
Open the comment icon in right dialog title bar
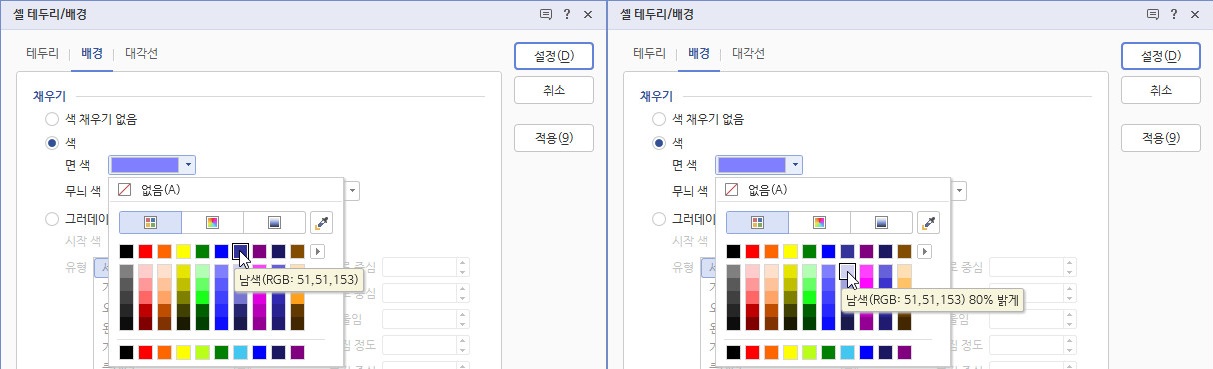(x=1152, y=14)
